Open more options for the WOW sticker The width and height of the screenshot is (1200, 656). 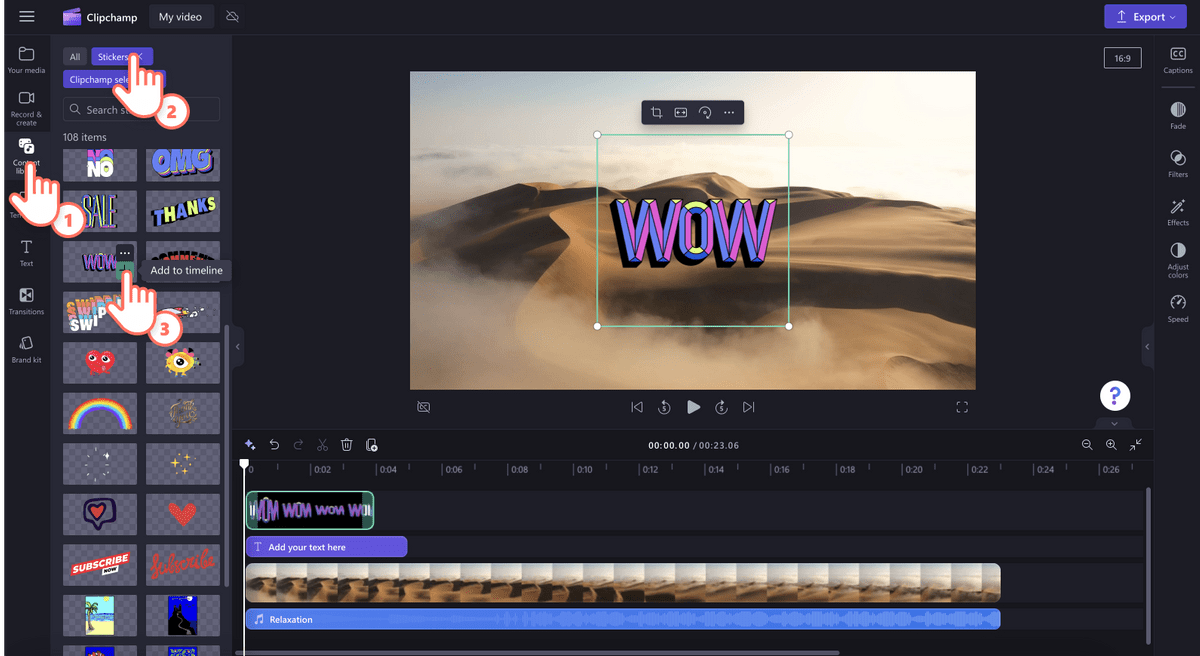[x=124, y=254]
